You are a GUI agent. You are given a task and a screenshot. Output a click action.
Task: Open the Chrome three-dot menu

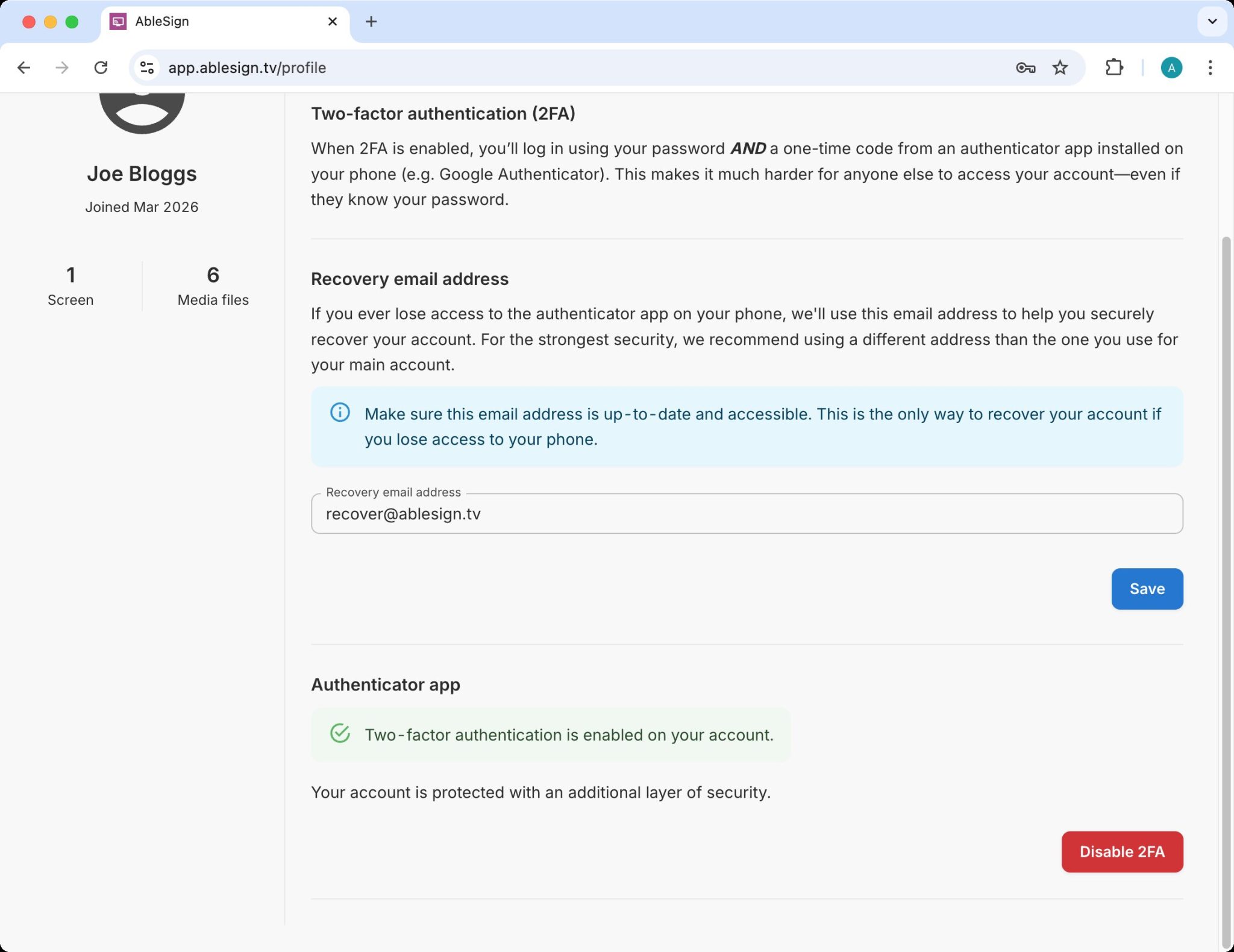coord(1210,67)
